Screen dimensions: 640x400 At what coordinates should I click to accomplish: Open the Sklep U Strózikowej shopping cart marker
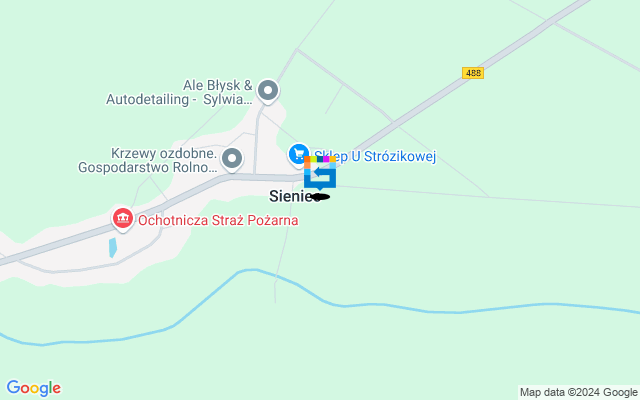coord(299,155)
